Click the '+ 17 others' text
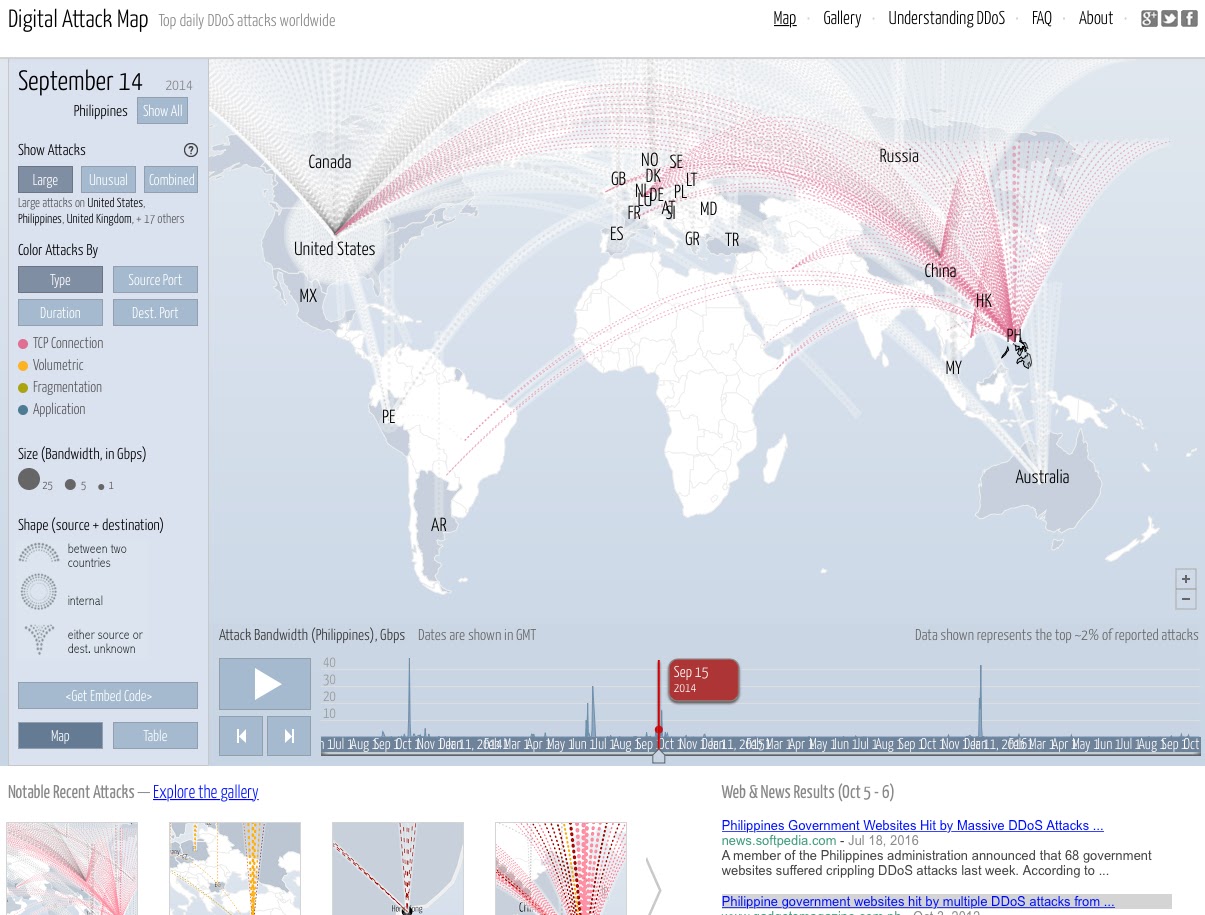This screenshot has height=915, width=1205. (160, 219)
